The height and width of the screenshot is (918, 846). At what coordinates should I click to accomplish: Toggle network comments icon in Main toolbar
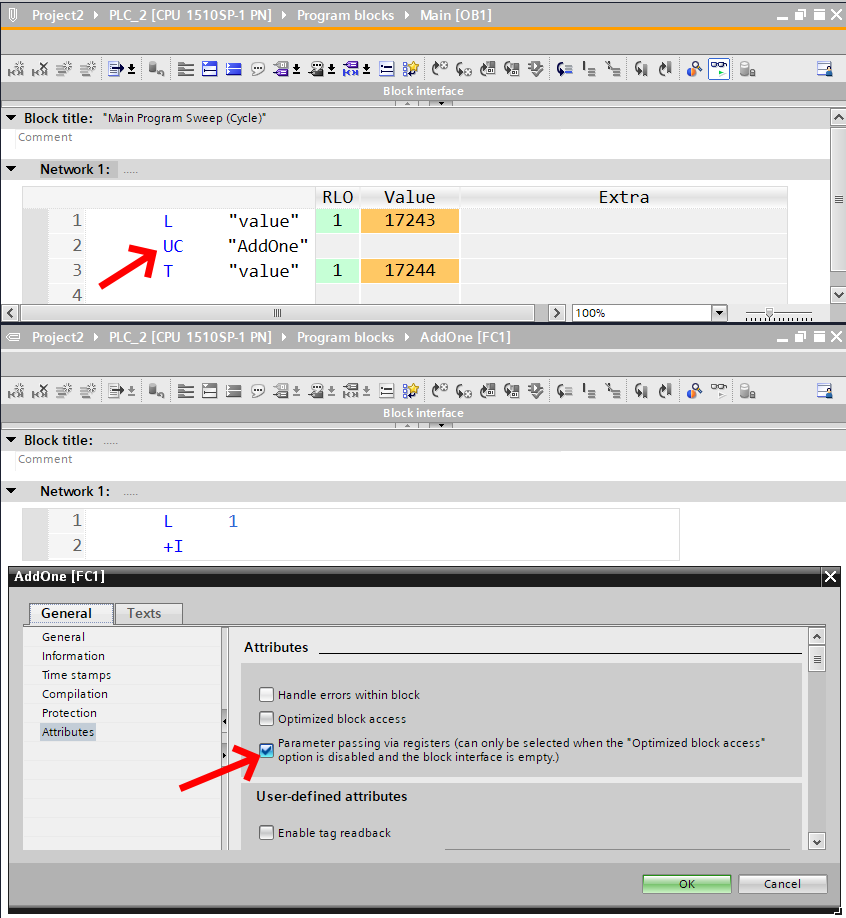pyautogui.click(x=387, y=70)
